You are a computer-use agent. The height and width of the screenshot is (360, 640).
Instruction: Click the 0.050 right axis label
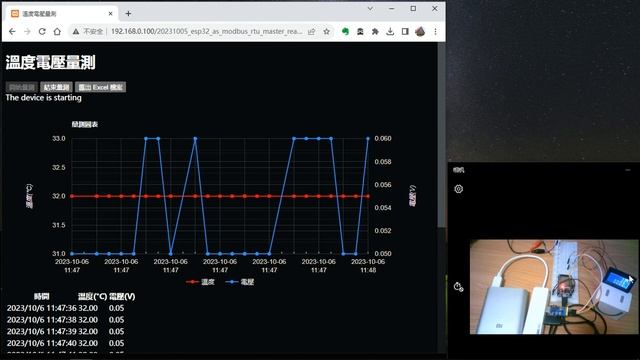pyautogui.click(x=383, y=253)
